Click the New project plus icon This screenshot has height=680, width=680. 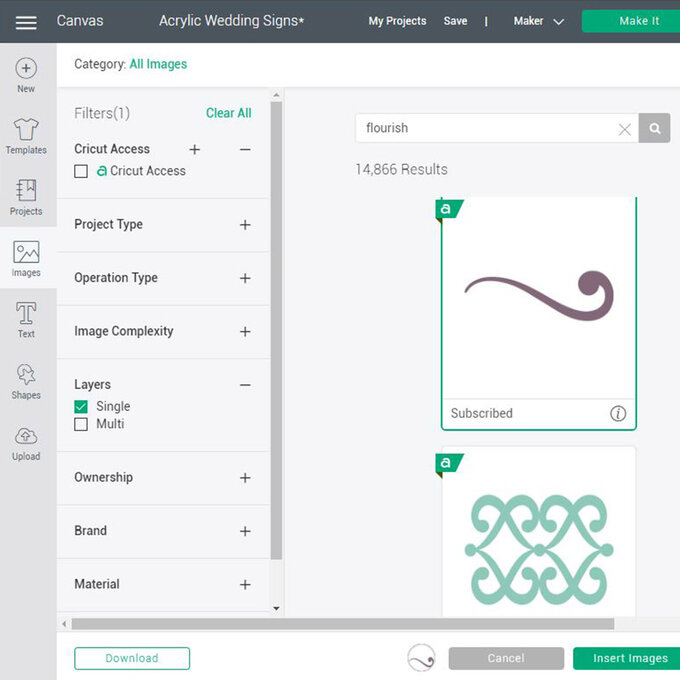[x=26, y=69]
